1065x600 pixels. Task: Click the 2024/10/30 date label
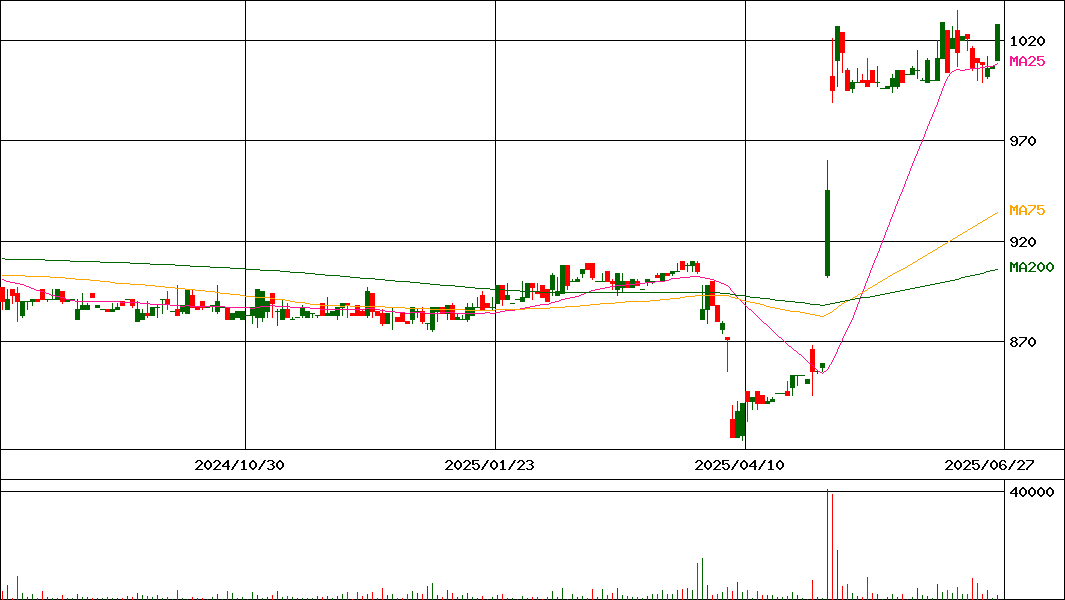(239, 465)
